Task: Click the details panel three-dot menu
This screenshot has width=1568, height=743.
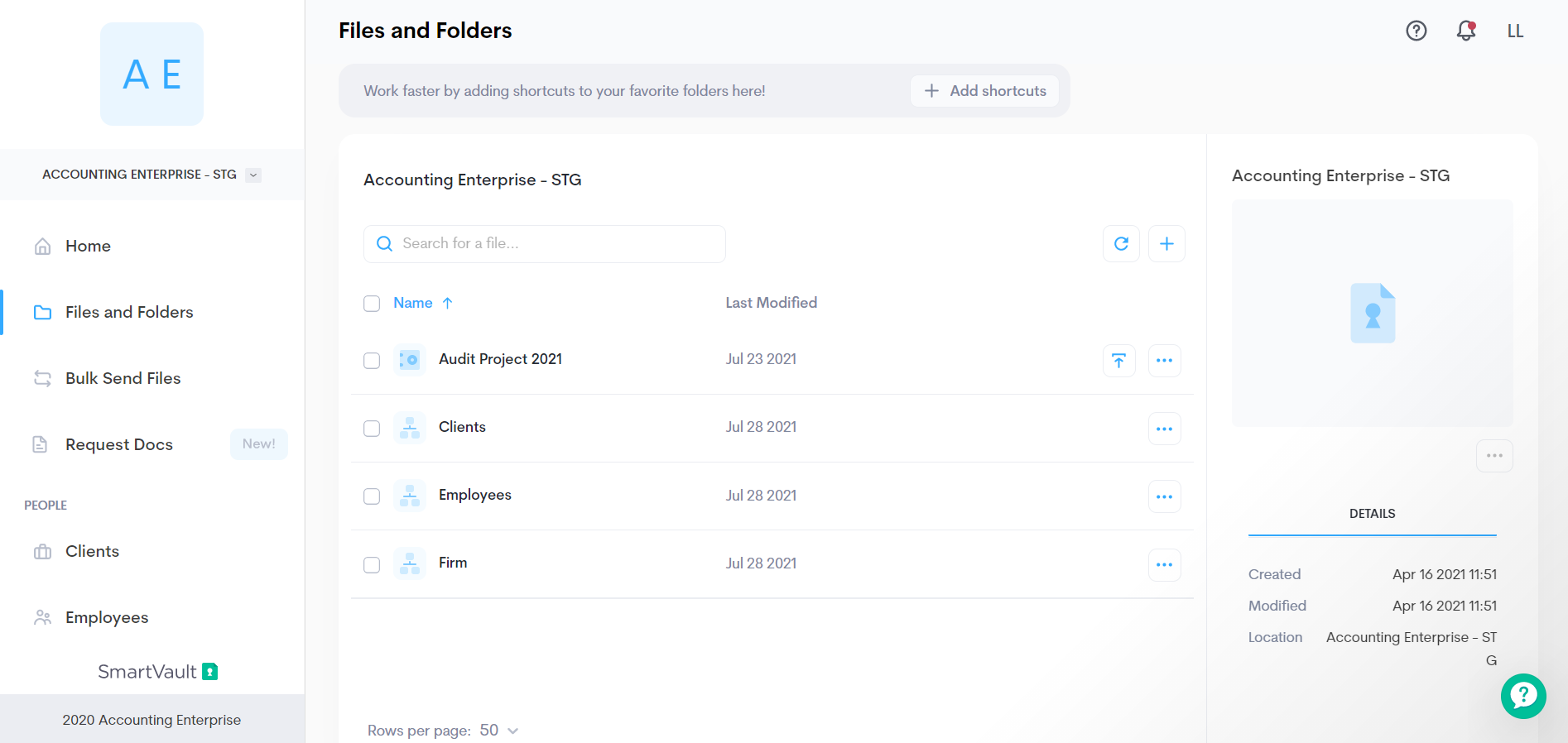Action: coord(1493,456)
